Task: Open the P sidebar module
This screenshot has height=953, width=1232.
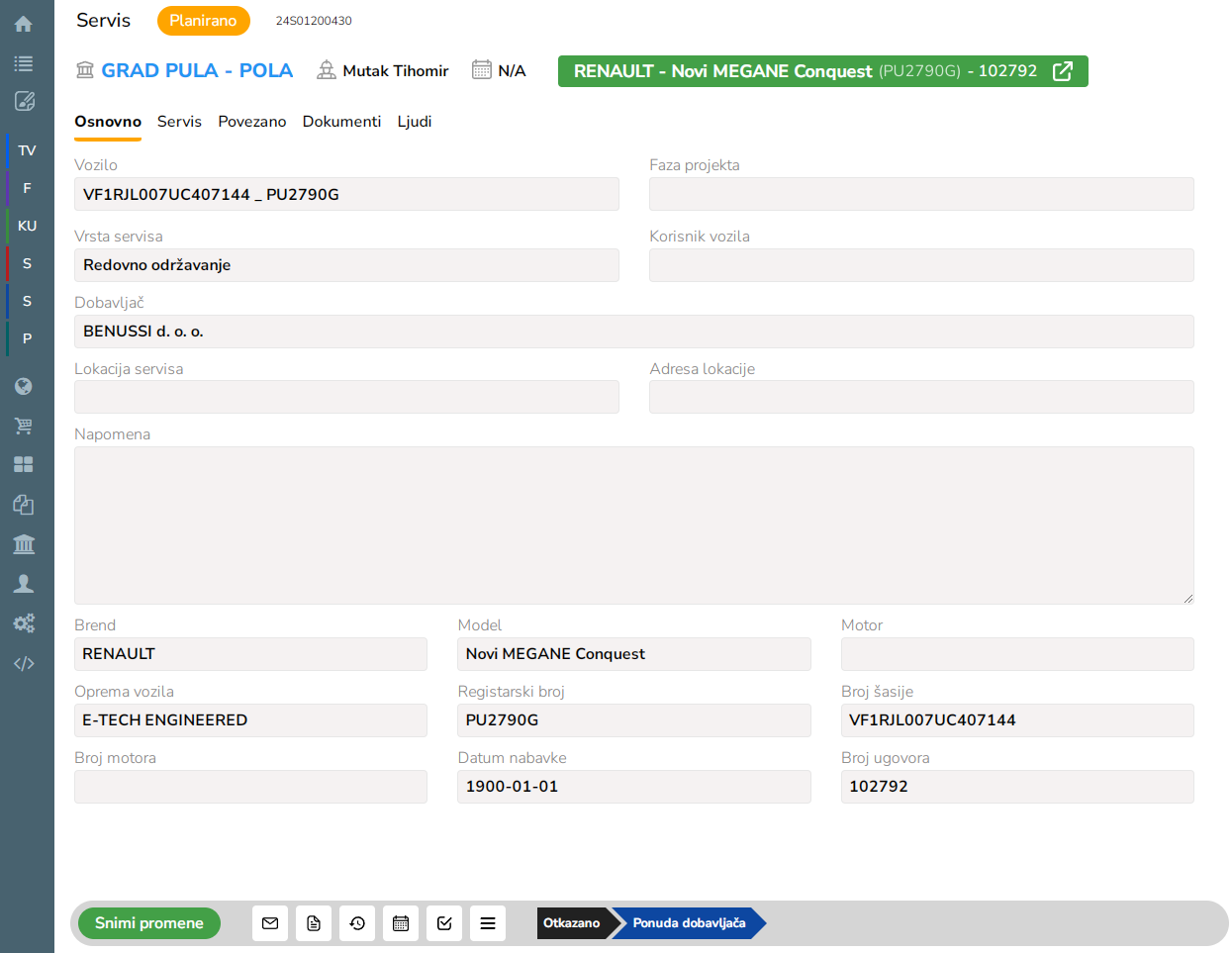Action: 27,338
